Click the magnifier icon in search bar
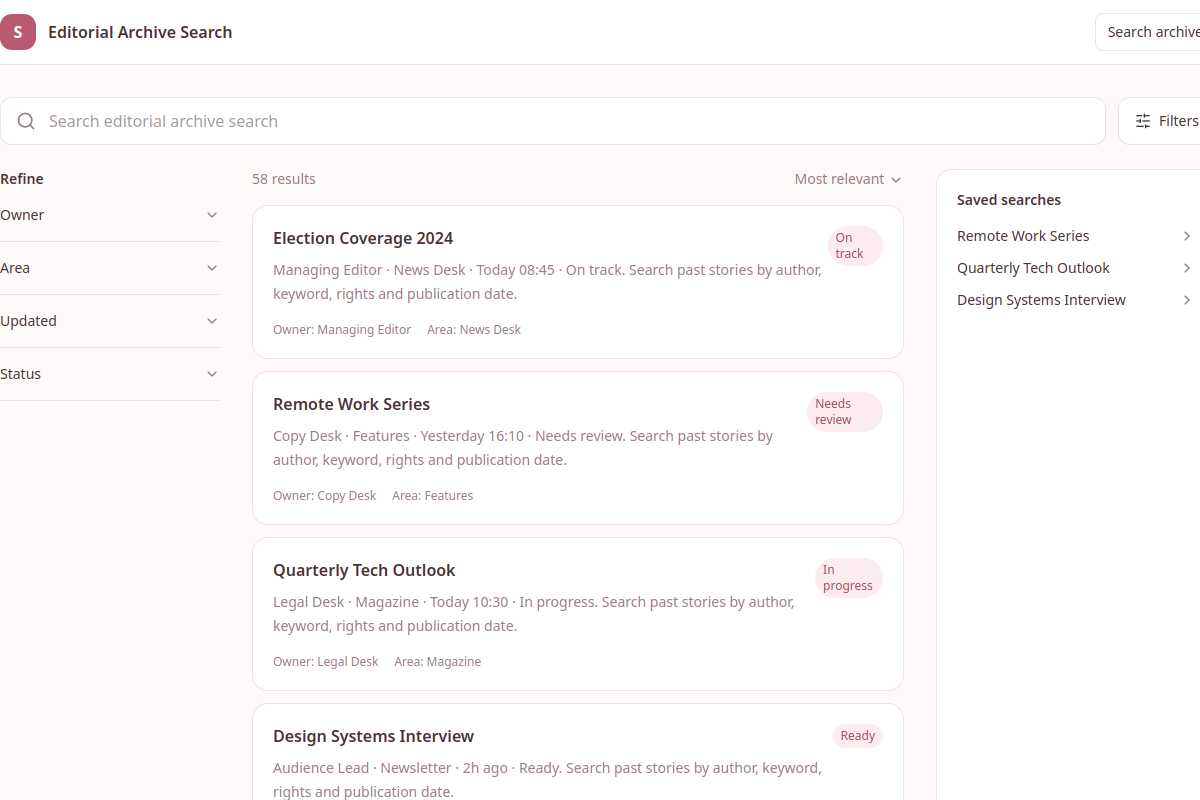 pos(26,121)
